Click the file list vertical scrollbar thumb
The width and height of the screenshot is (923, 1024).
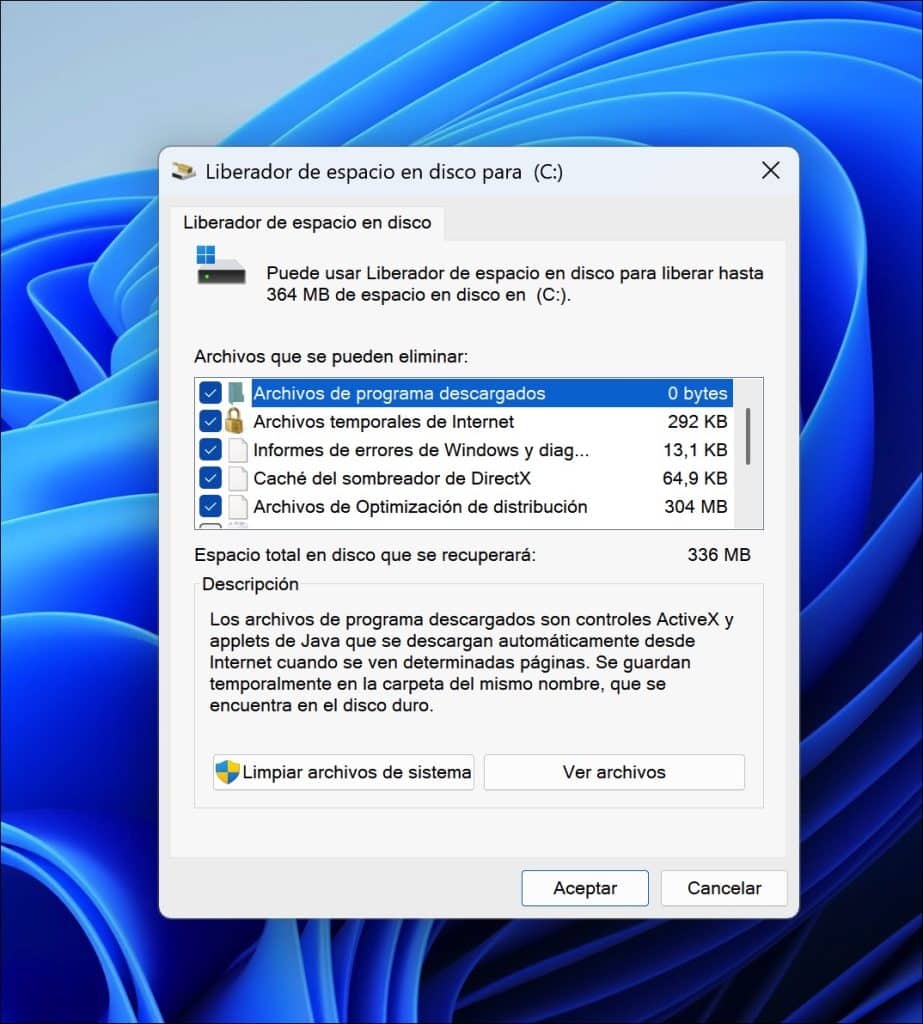[748, 436]
